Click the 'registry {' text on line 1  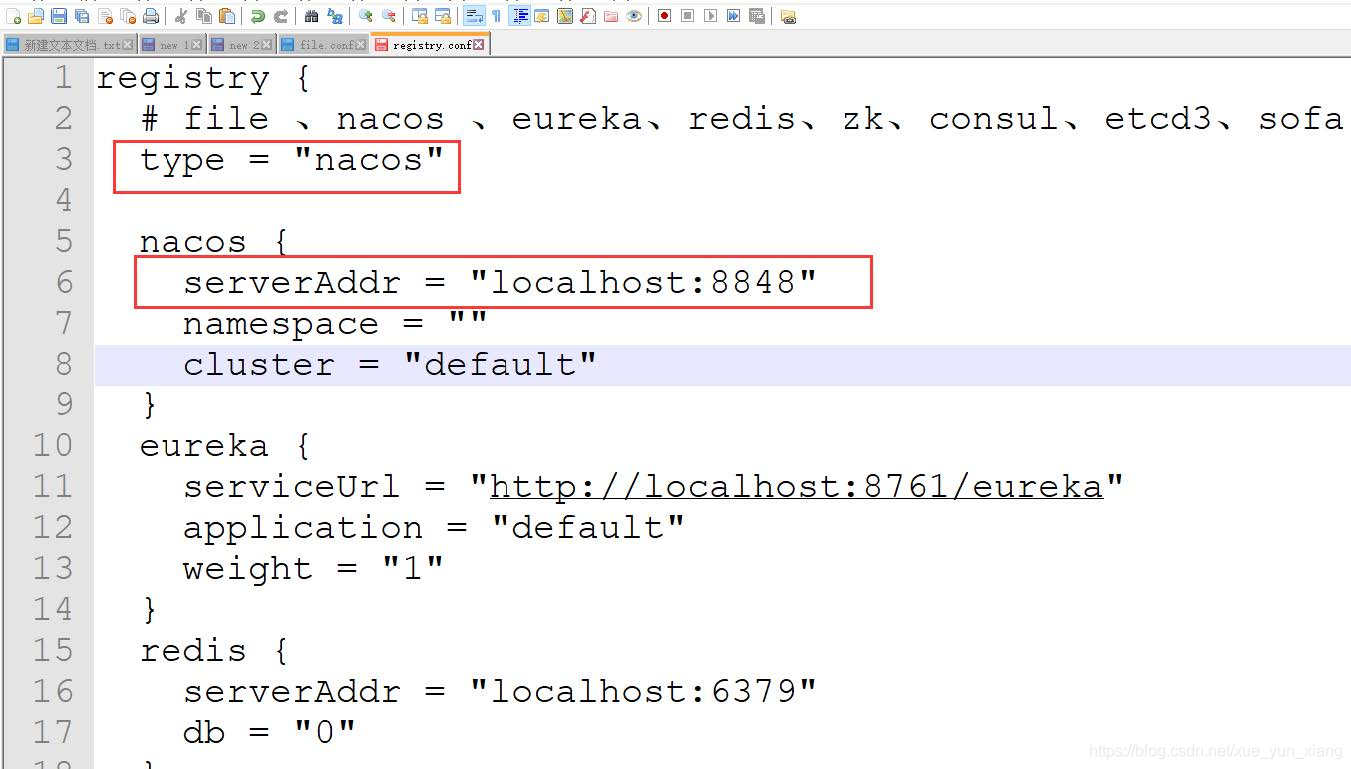(x=204, y=79)
